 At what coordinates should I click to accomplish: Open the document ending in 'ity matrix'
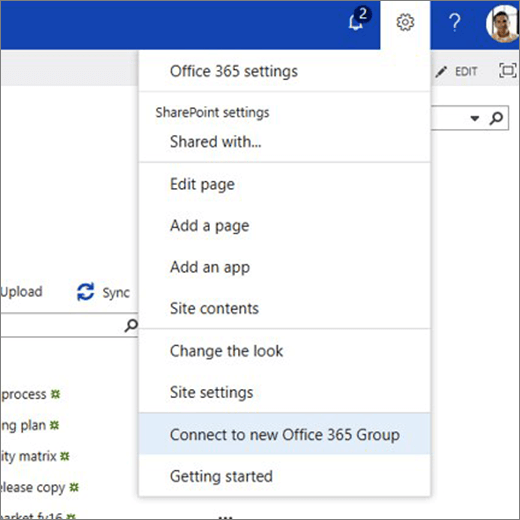pos(29,456)
